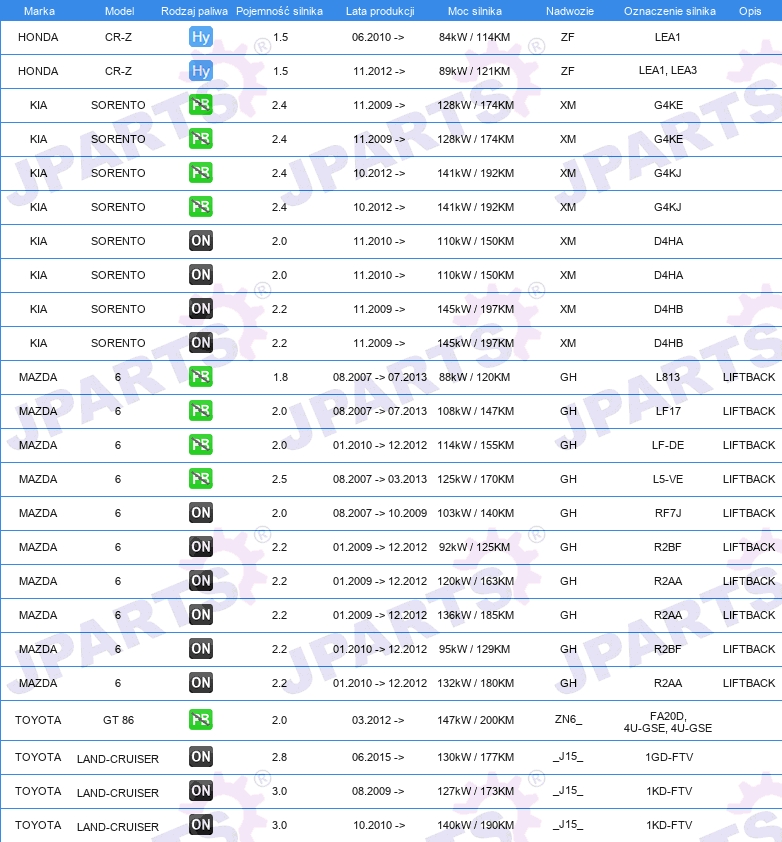Click the ON diesel icon in the 95kW / 129KM row

pyautogui.click(x=201, y=649)
